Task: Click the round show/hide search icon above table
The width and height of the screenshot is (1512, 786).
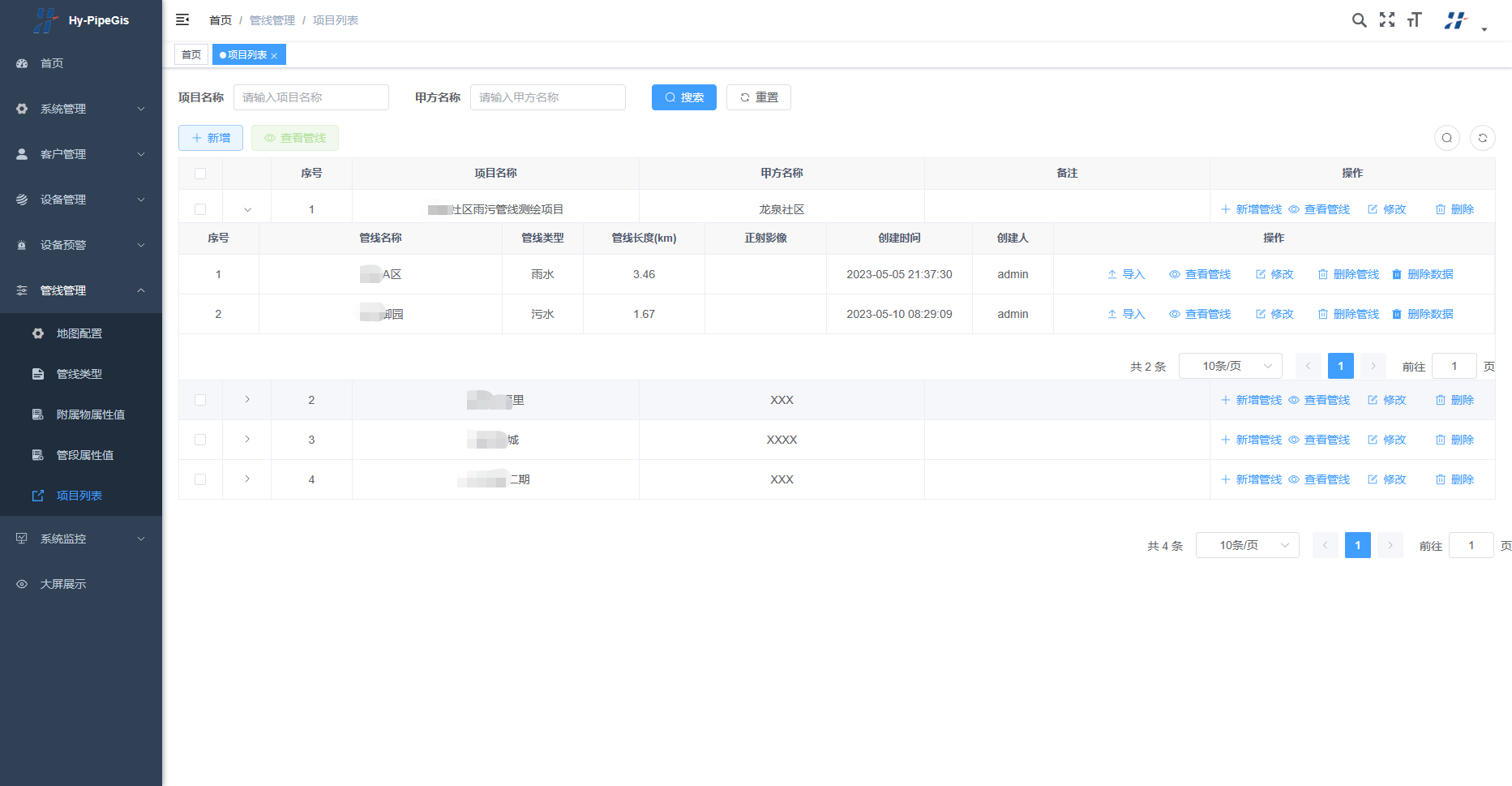Action: pyautogui.click(x=1446, y=138)
